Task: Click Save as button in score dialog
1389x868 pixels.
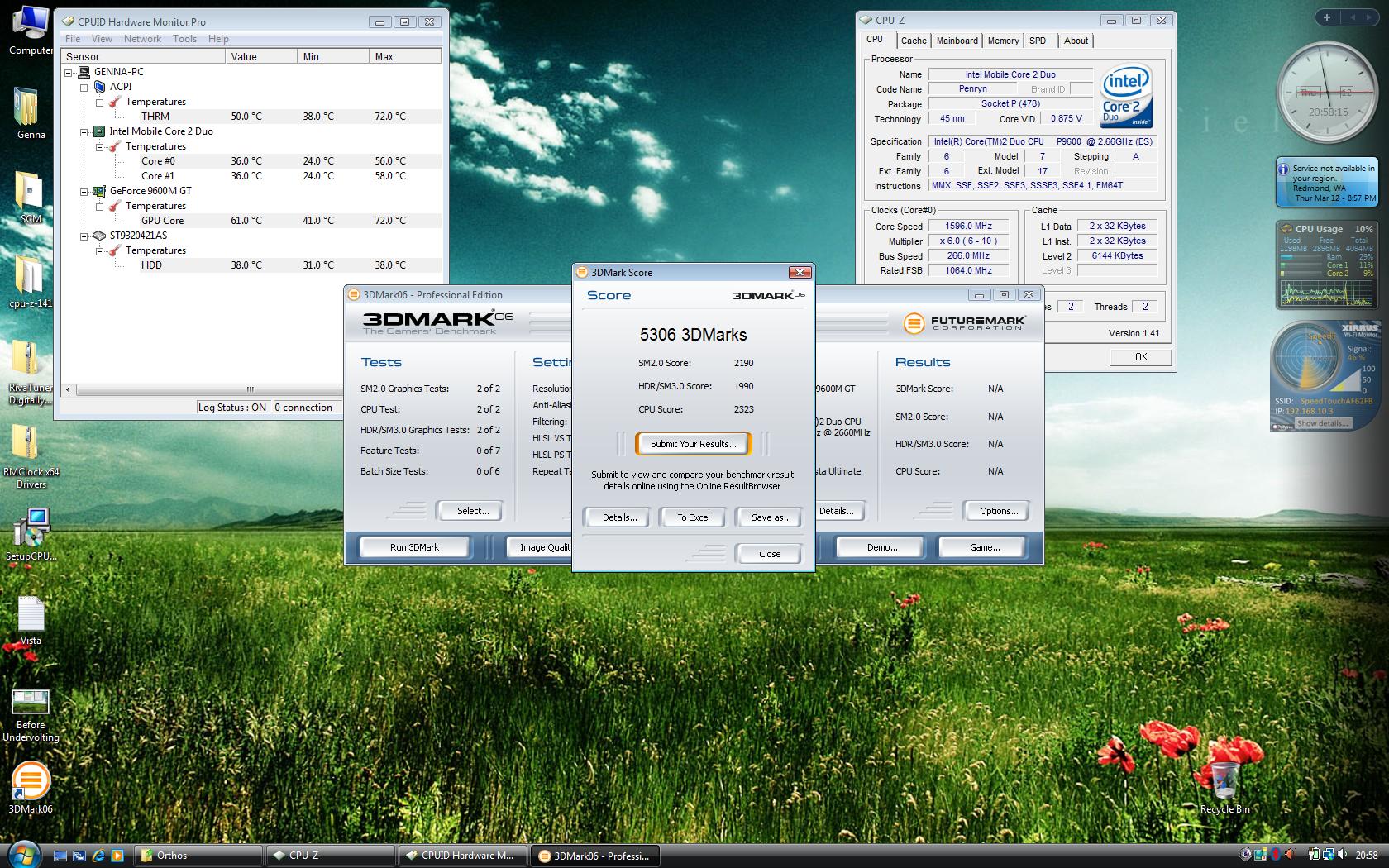Action: 771,517
